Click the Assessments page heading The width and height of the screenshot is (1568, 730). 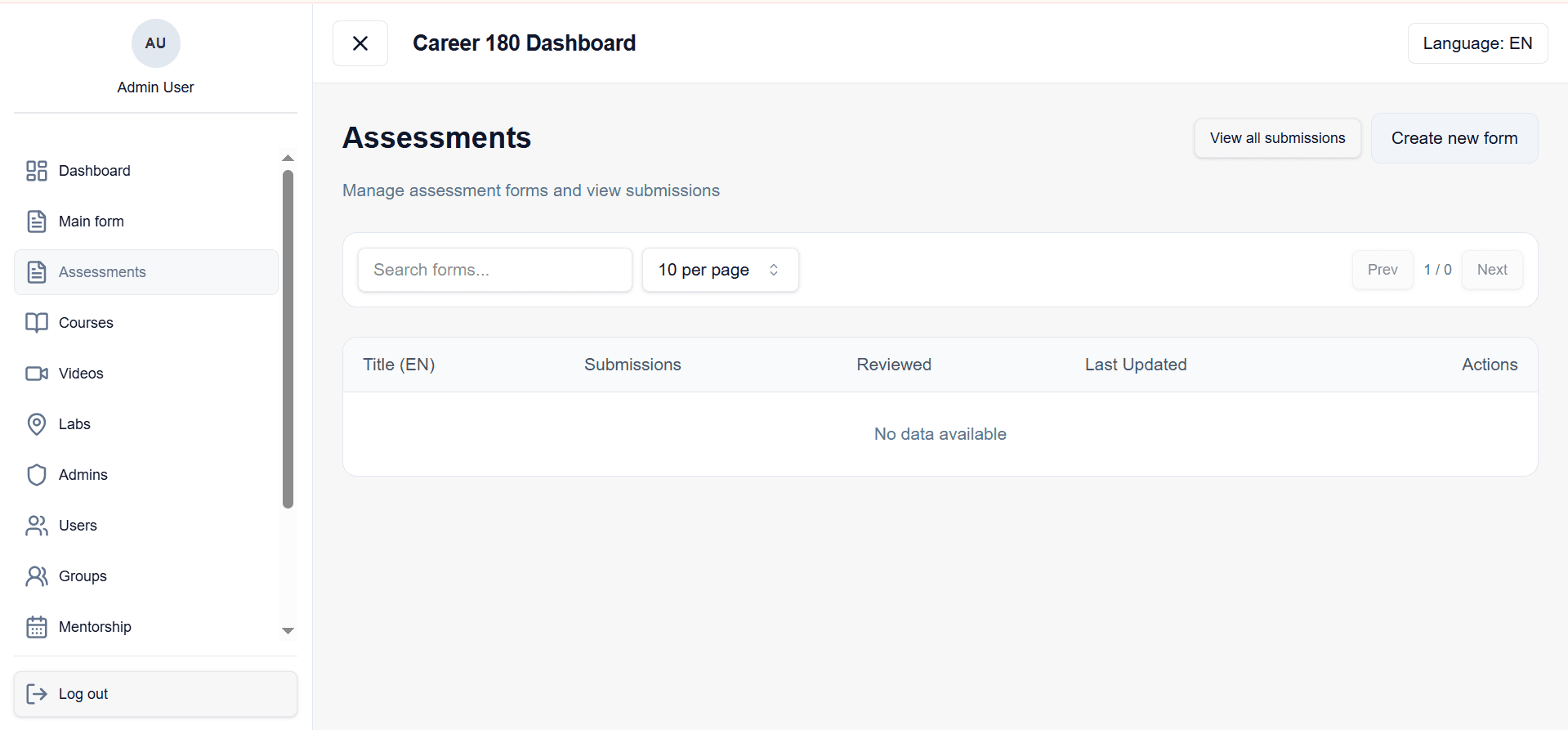click(436, 138)
